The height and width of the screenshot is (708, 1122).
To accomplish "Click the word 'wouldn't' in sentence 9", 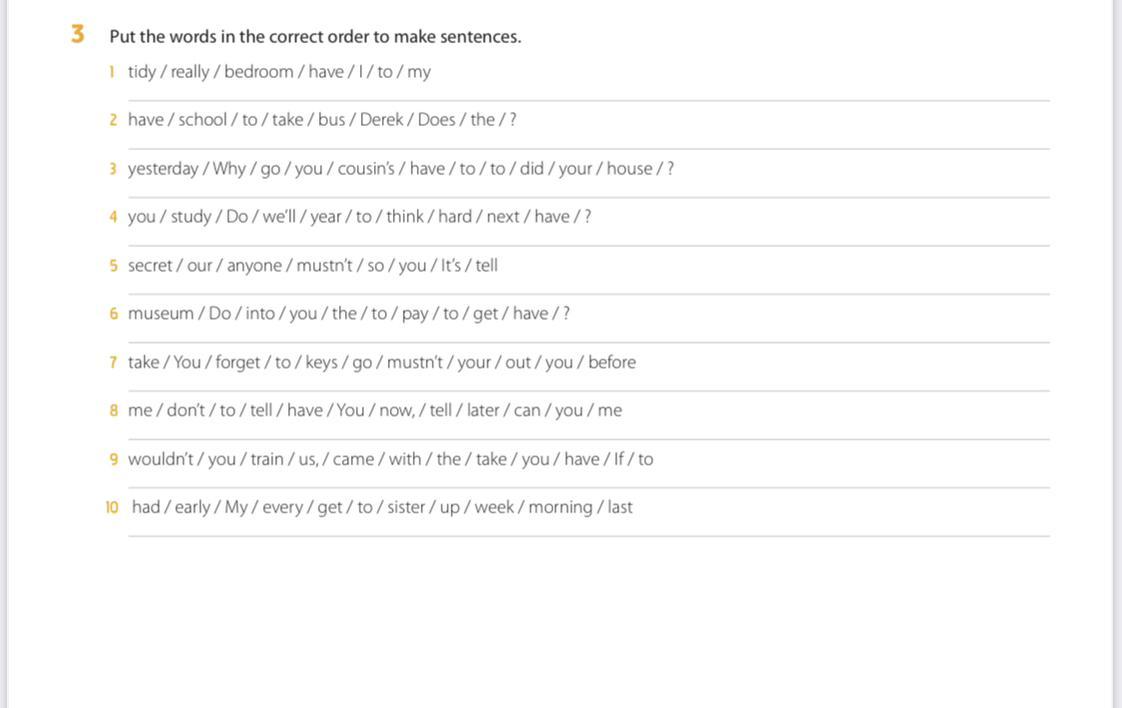I will tap(161, 459).
